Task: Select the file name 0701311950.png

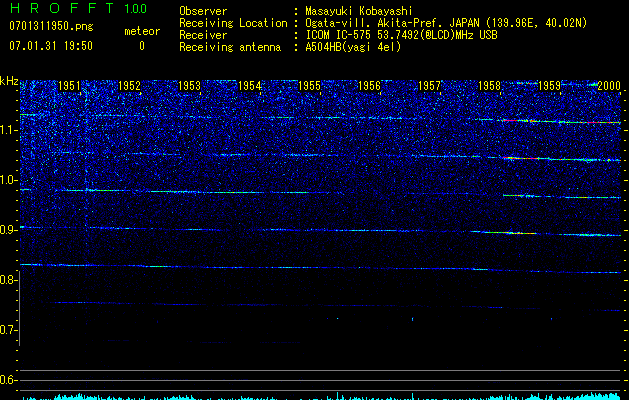Action: pyautogui.click(x=51, y=27)
